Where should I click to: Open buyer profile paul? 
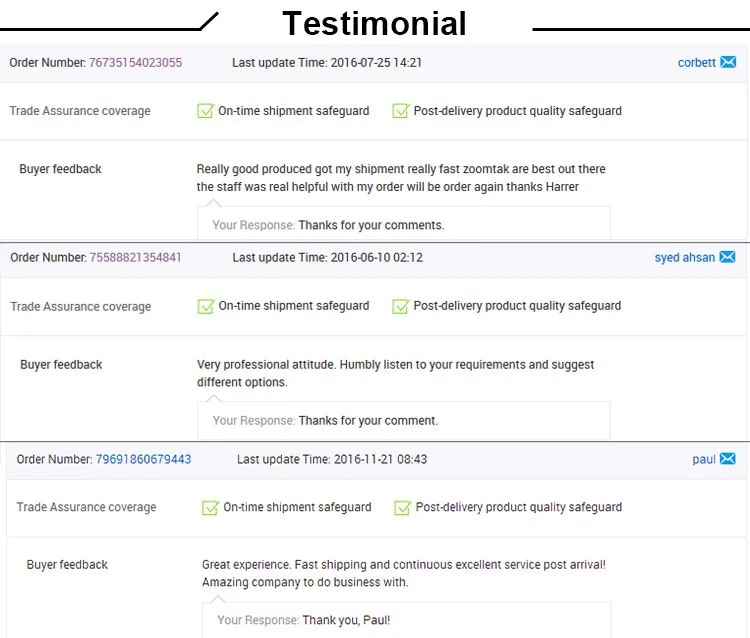(x=704, y=459)
